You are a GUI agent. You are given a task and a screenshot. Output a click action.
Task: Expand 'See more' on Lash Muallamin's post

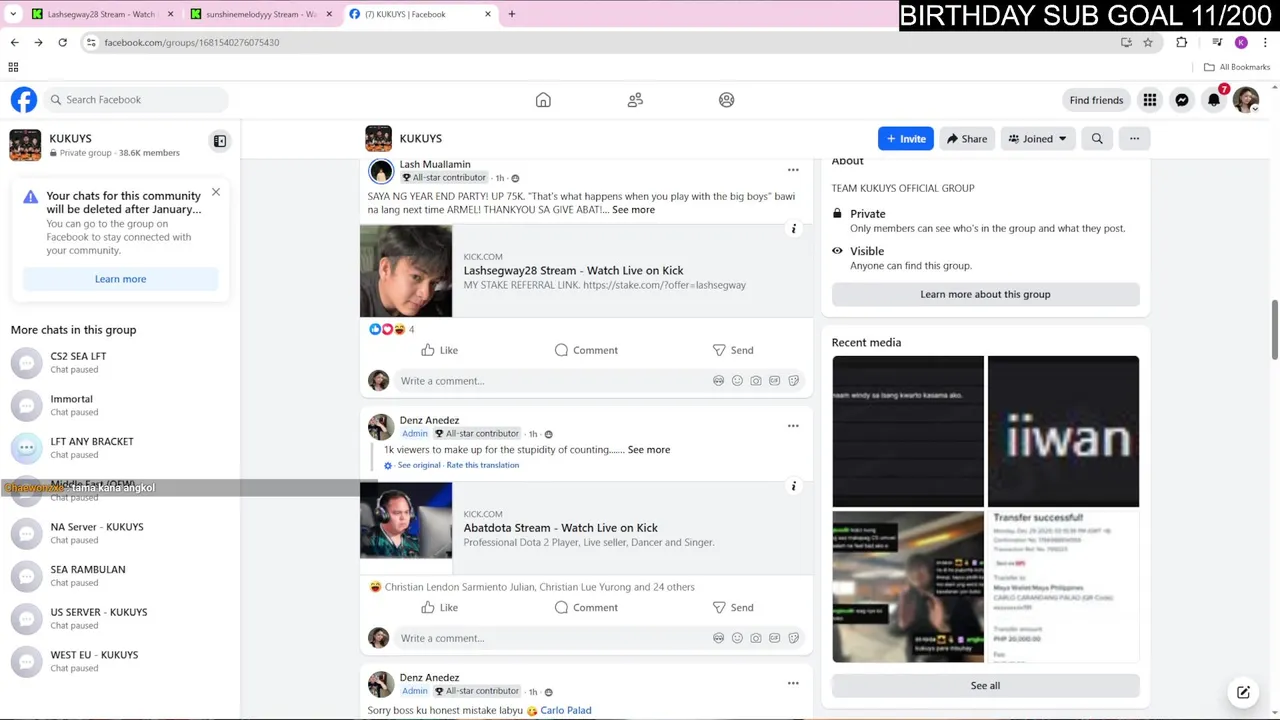[633, 210]
